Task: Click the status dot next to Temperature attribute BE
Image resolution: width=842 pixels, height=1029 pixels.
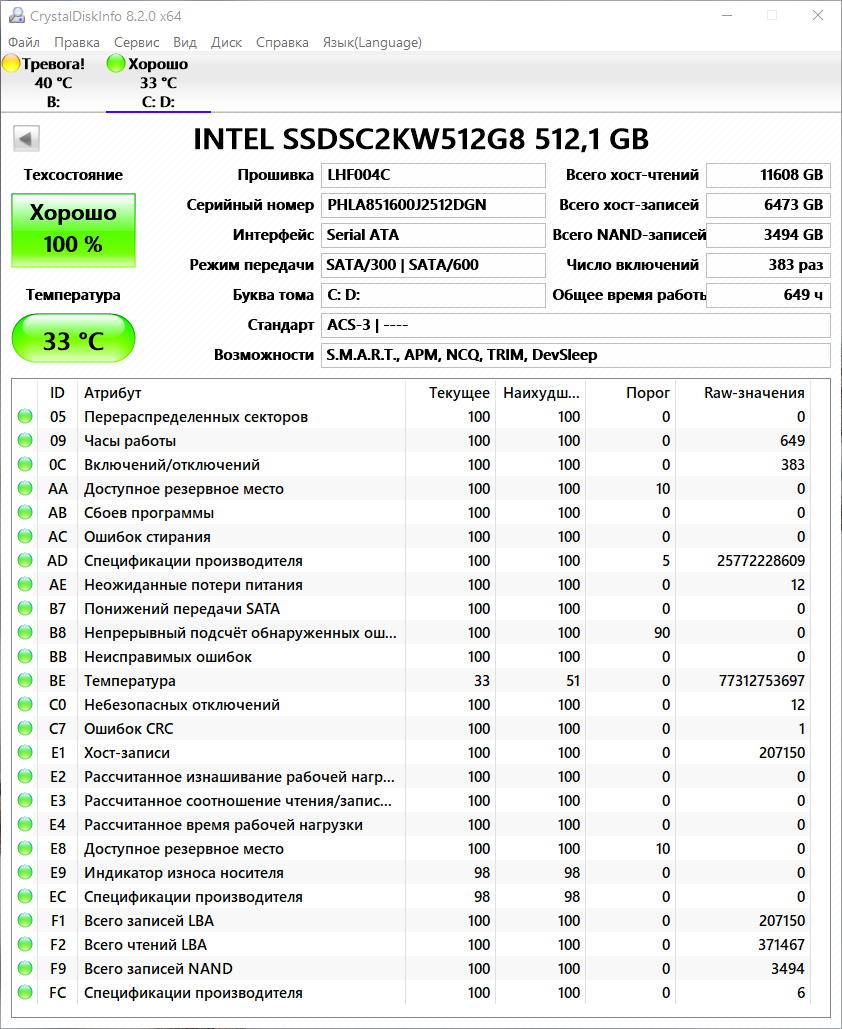Action: point(25,681)
